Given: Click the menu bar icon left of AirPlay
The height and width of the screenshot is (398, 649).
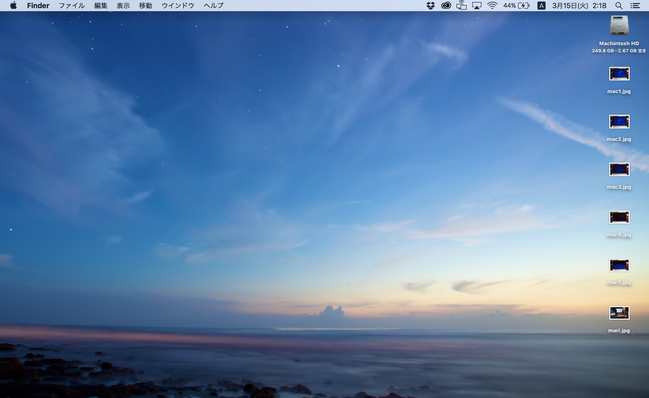Looking at the screenshot, I should point(461,5).
